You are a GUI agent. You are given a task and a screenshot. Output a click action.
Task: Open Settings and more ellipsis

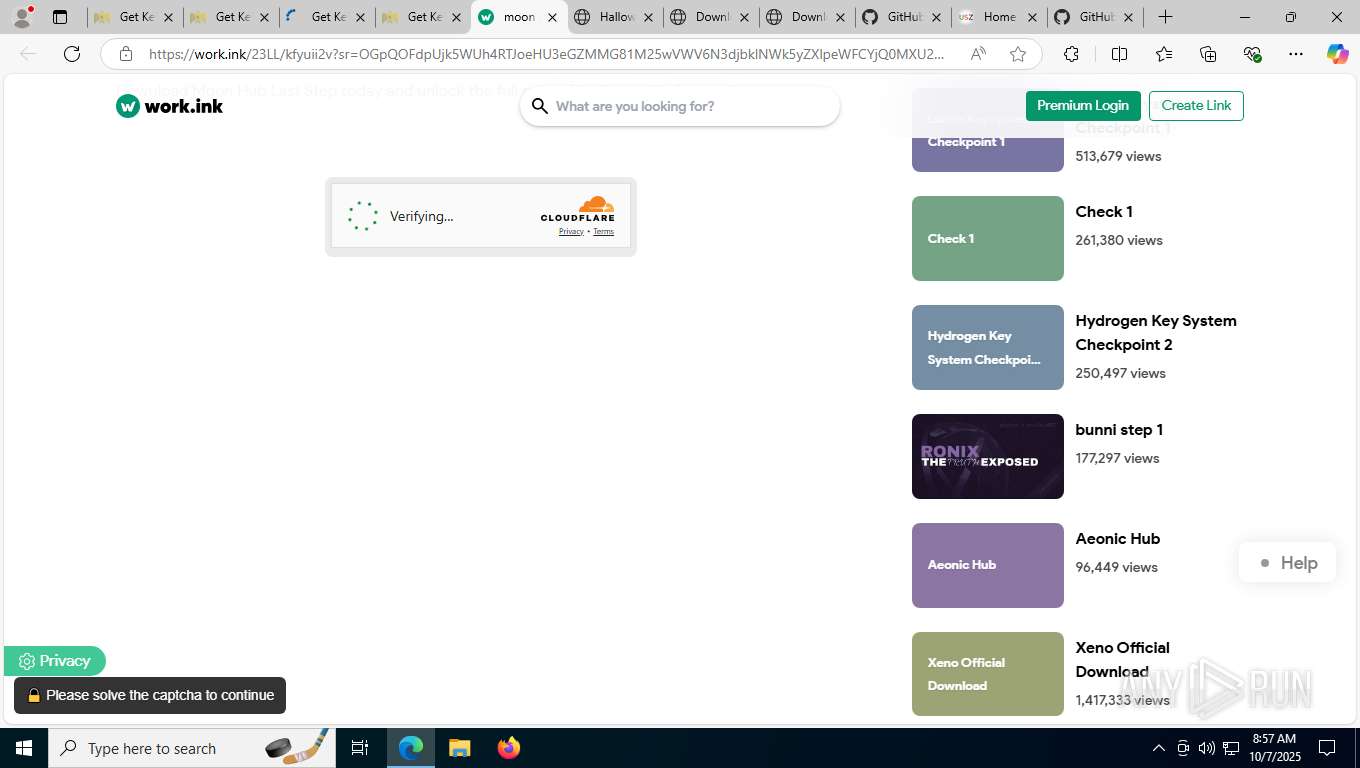[x=1296, y=54]
